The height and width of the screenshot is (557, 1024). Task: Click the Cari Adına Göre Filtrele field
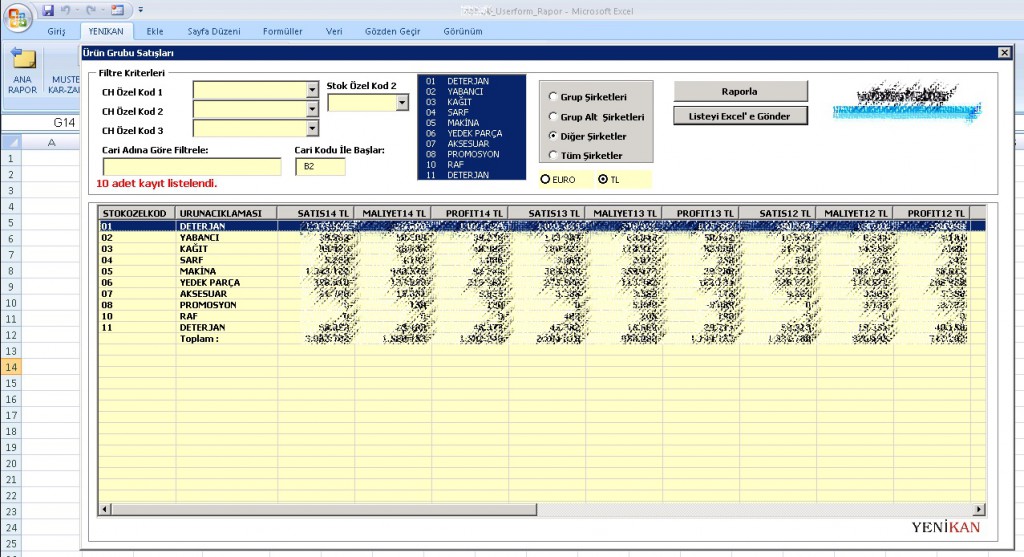tap(191, 166)
